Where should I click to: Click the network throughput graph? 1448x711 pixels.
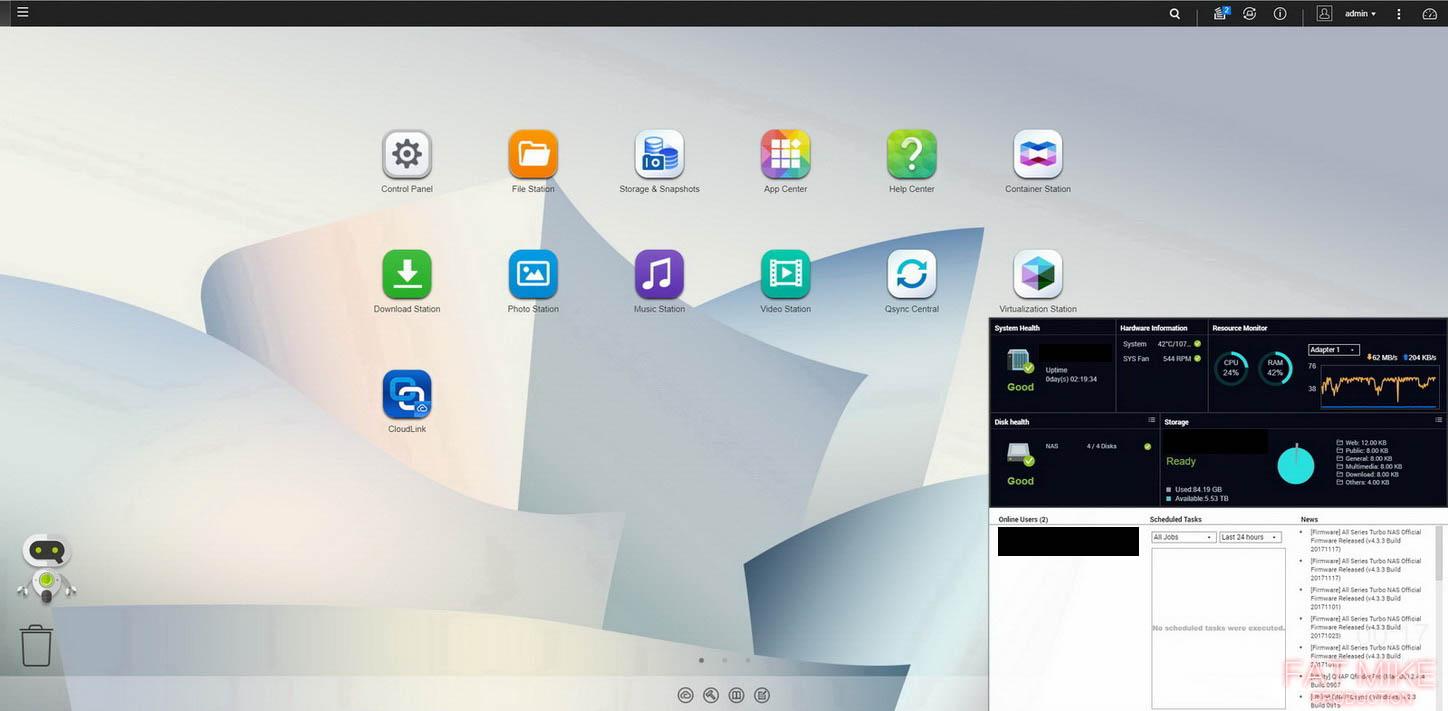[x=1379, y=387]
